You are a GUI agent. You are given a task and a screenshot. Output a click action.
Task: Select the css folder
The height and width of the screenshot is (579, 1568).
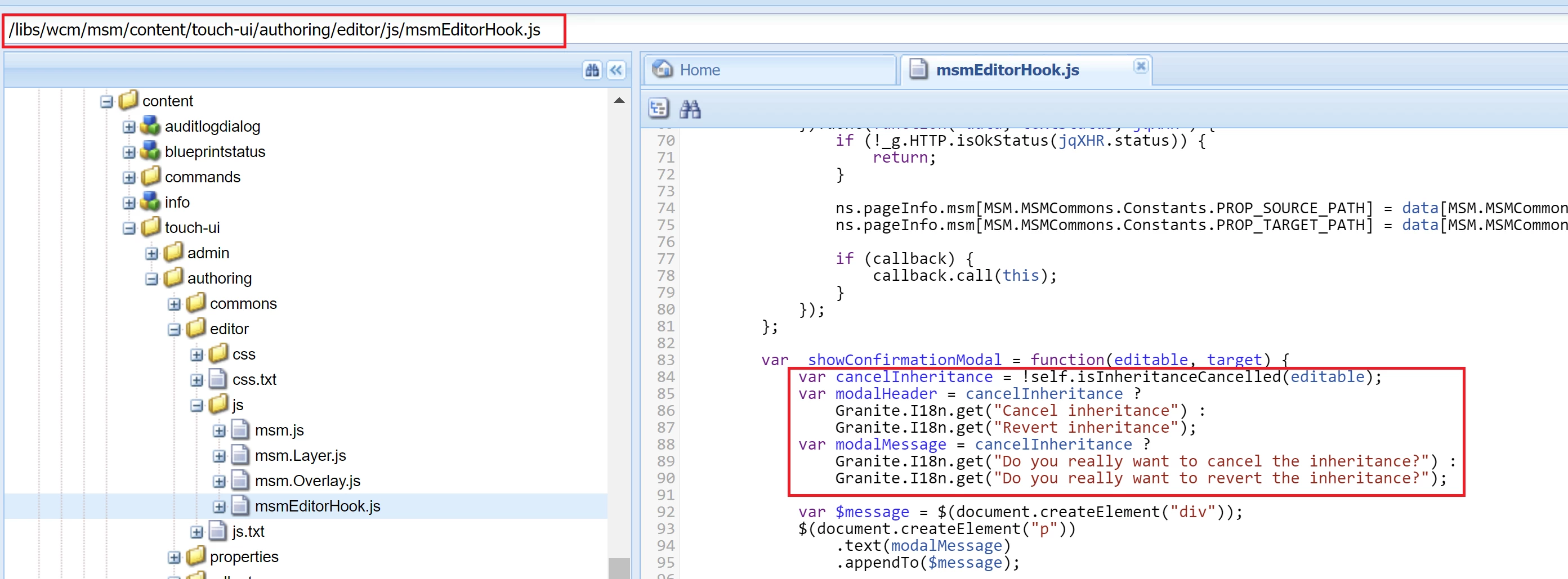[243, 354]
